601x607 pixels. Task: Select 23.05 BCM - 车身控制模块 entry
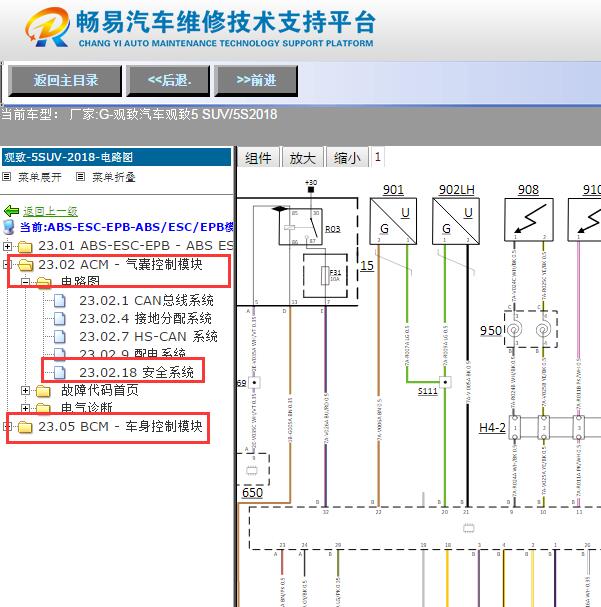coord(120,426)
